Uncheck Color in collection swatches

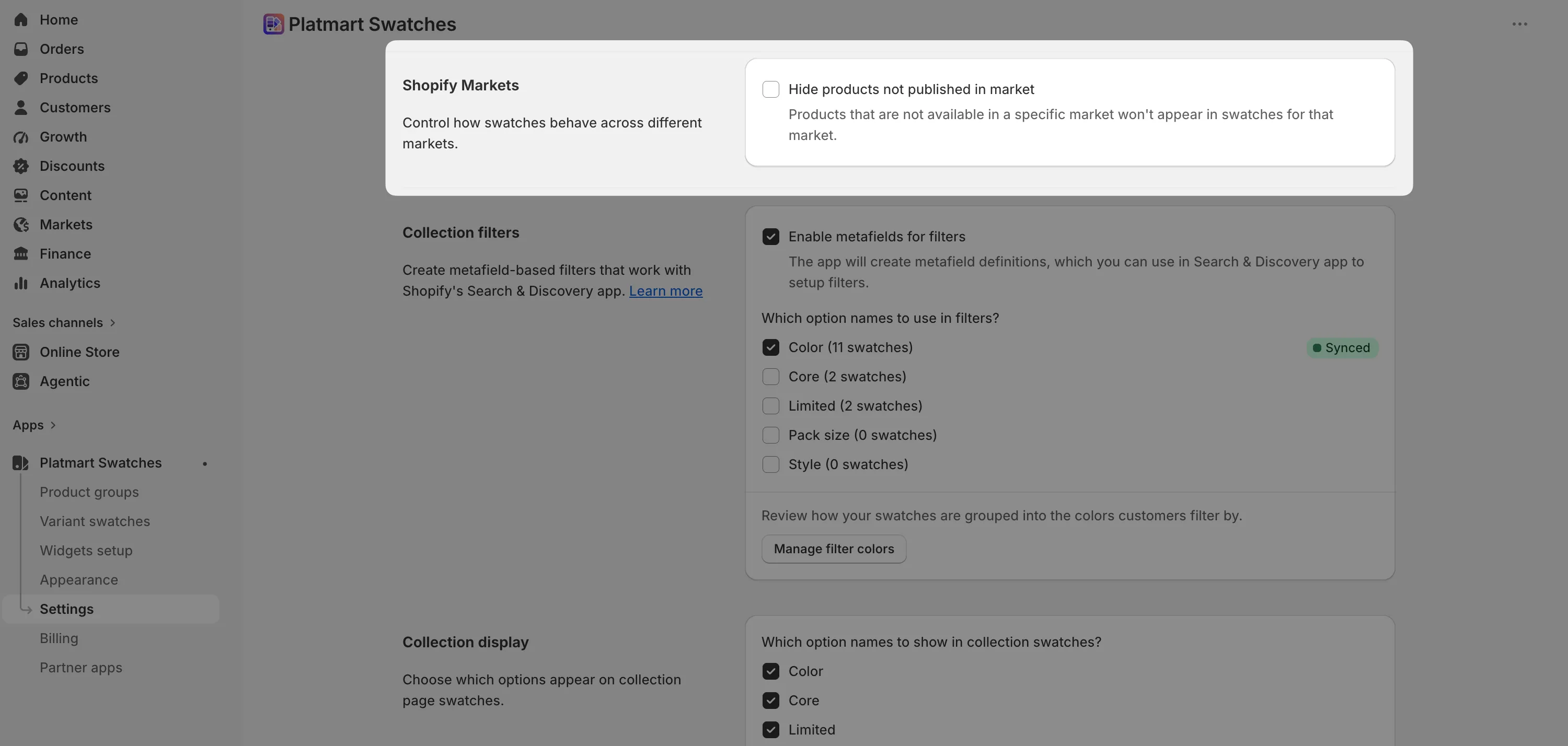tap(770, 671)
